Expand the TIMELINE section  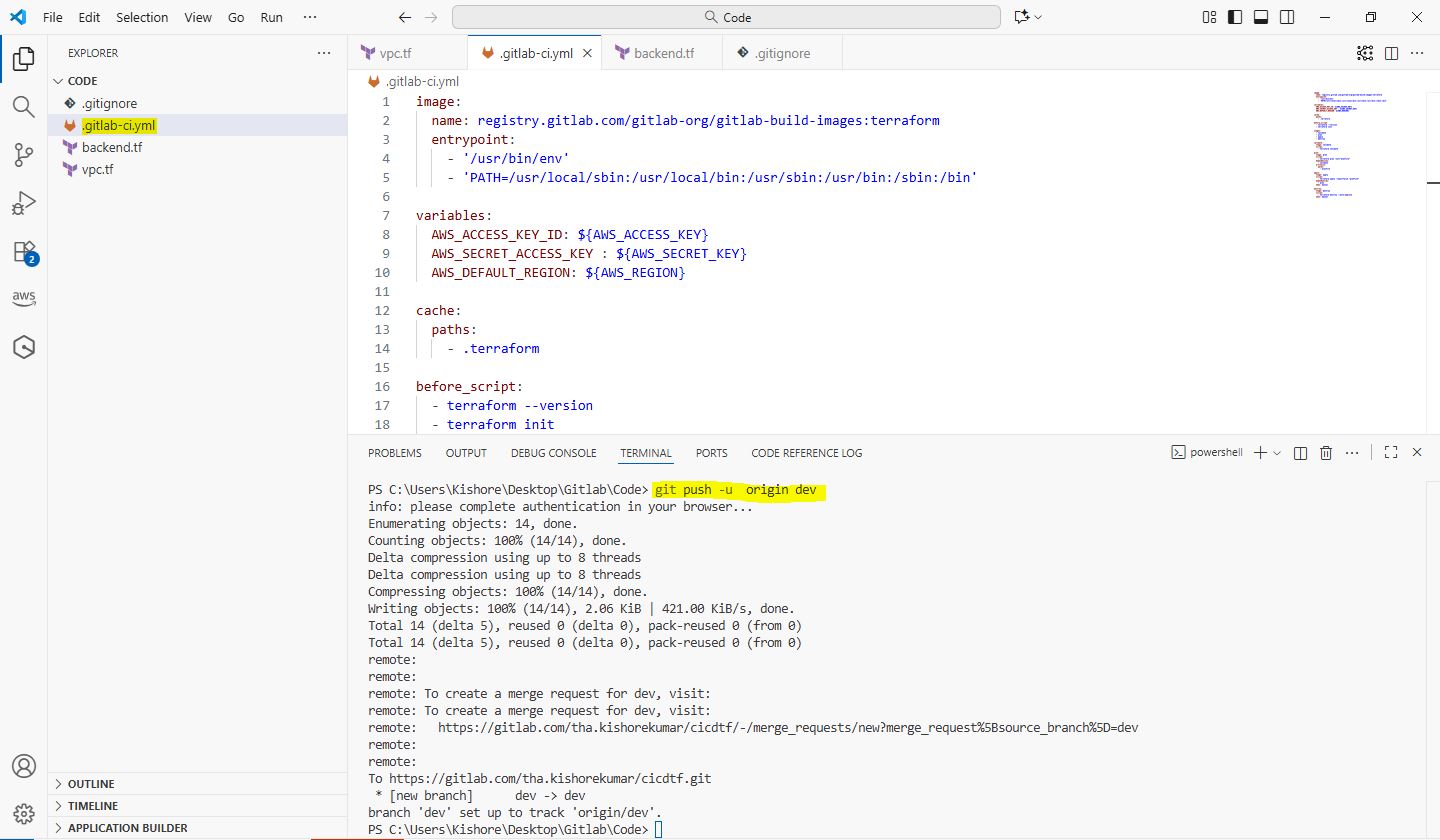click(92, 806)
